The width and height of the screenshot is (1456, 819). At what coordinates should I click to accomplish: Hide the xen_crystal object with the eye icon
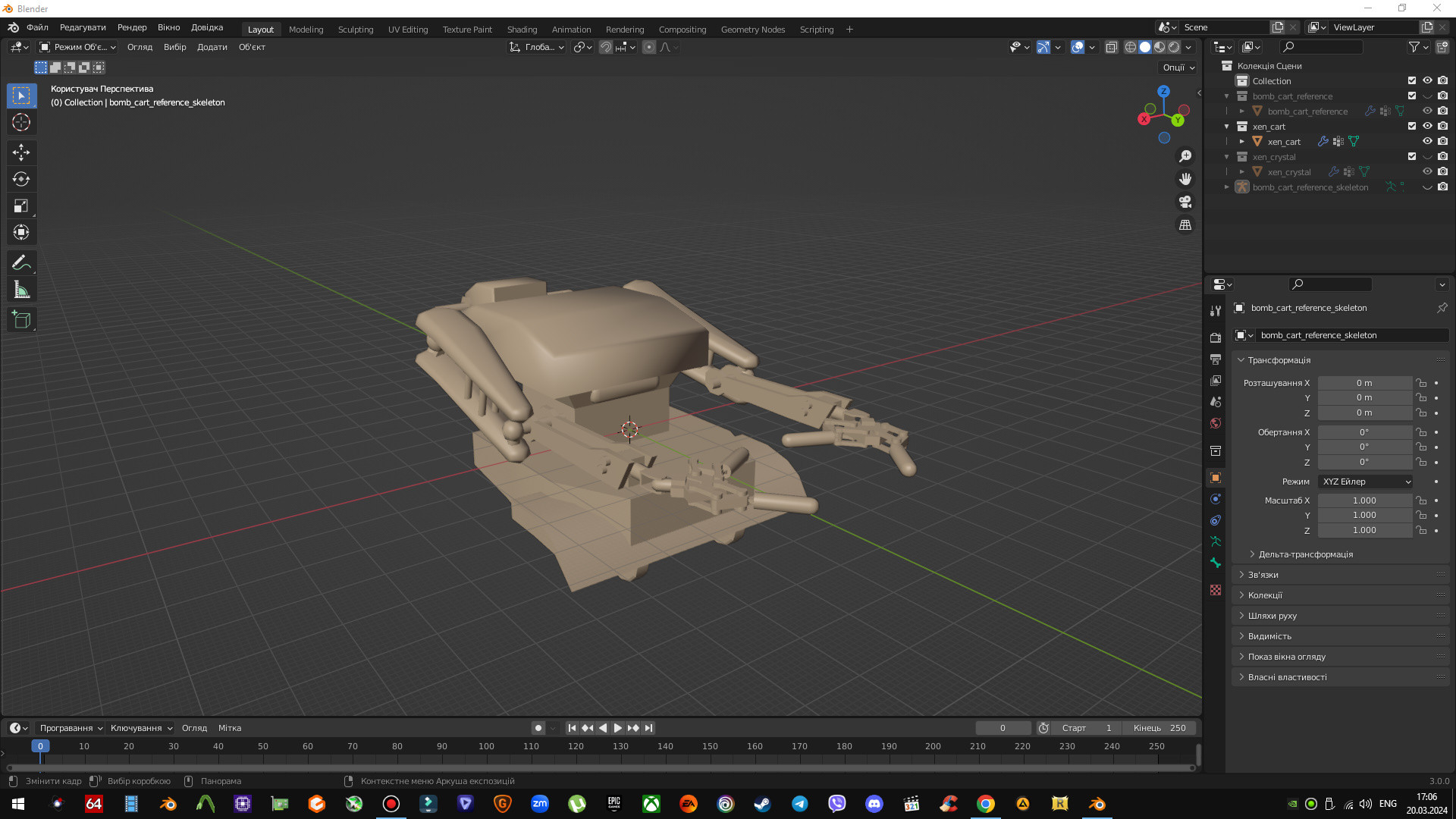click(x=1427, y=171)
